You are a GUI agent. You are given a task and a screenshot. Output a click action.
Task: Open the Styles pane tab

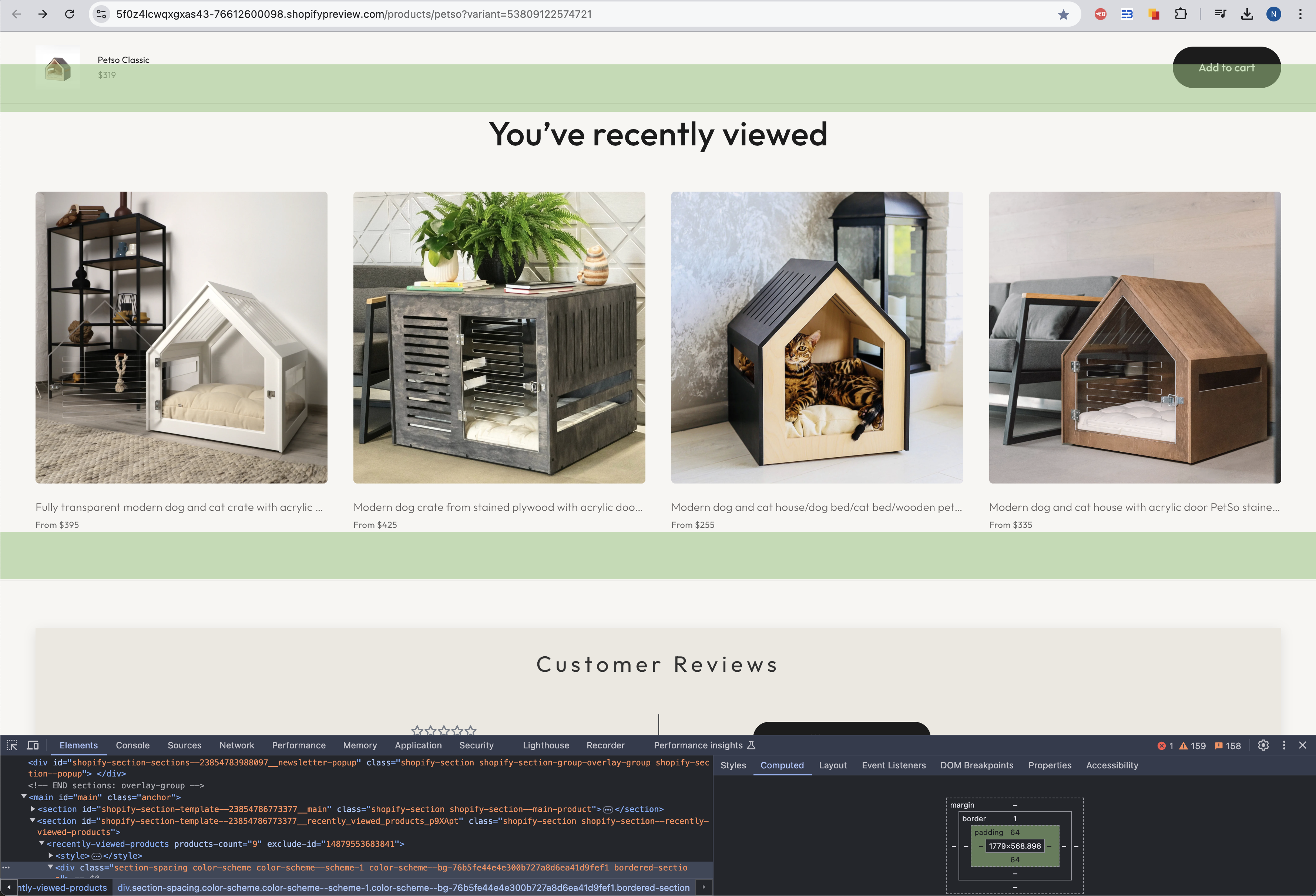point(733,765)
